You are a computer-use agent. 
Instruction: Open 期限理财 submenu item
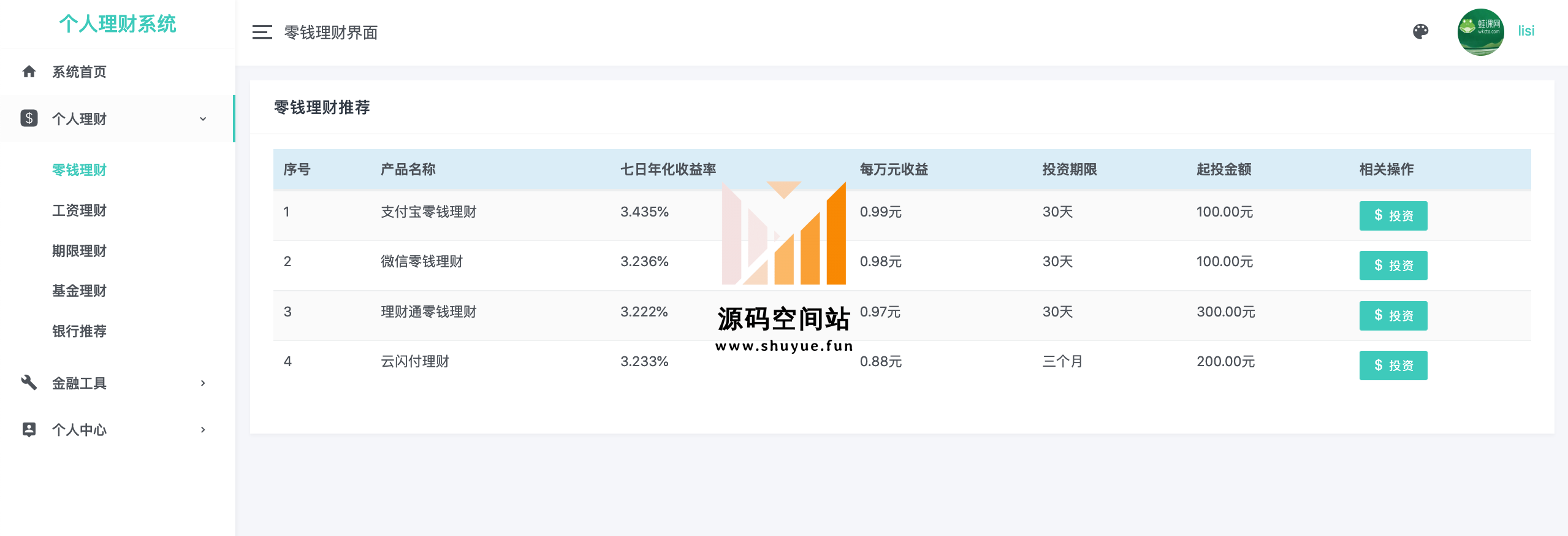pyautogui.click(x=79, y=251)
